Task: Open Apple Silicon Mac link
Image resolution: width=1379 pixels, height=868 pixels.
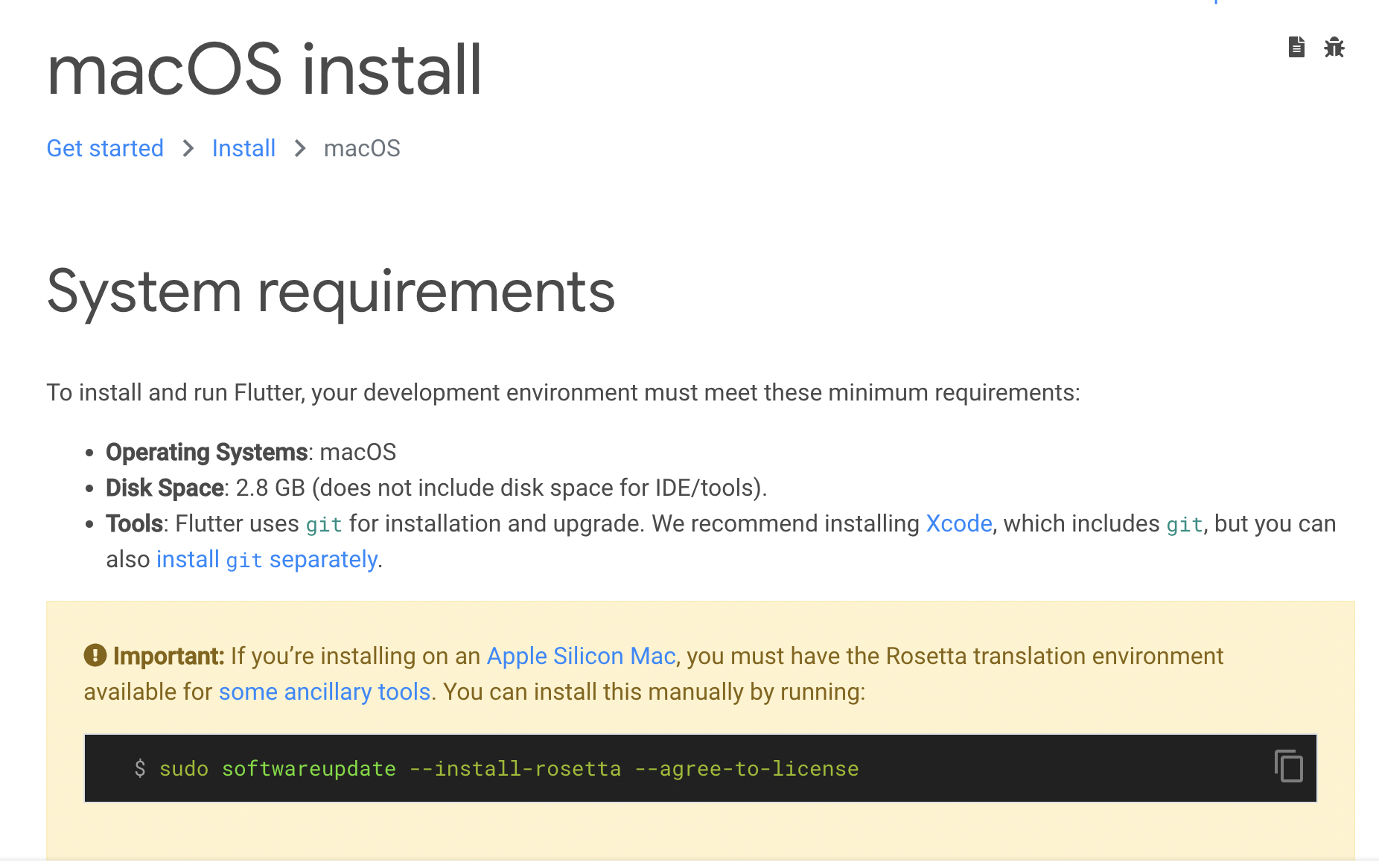Action: click(x=581, y=656)
